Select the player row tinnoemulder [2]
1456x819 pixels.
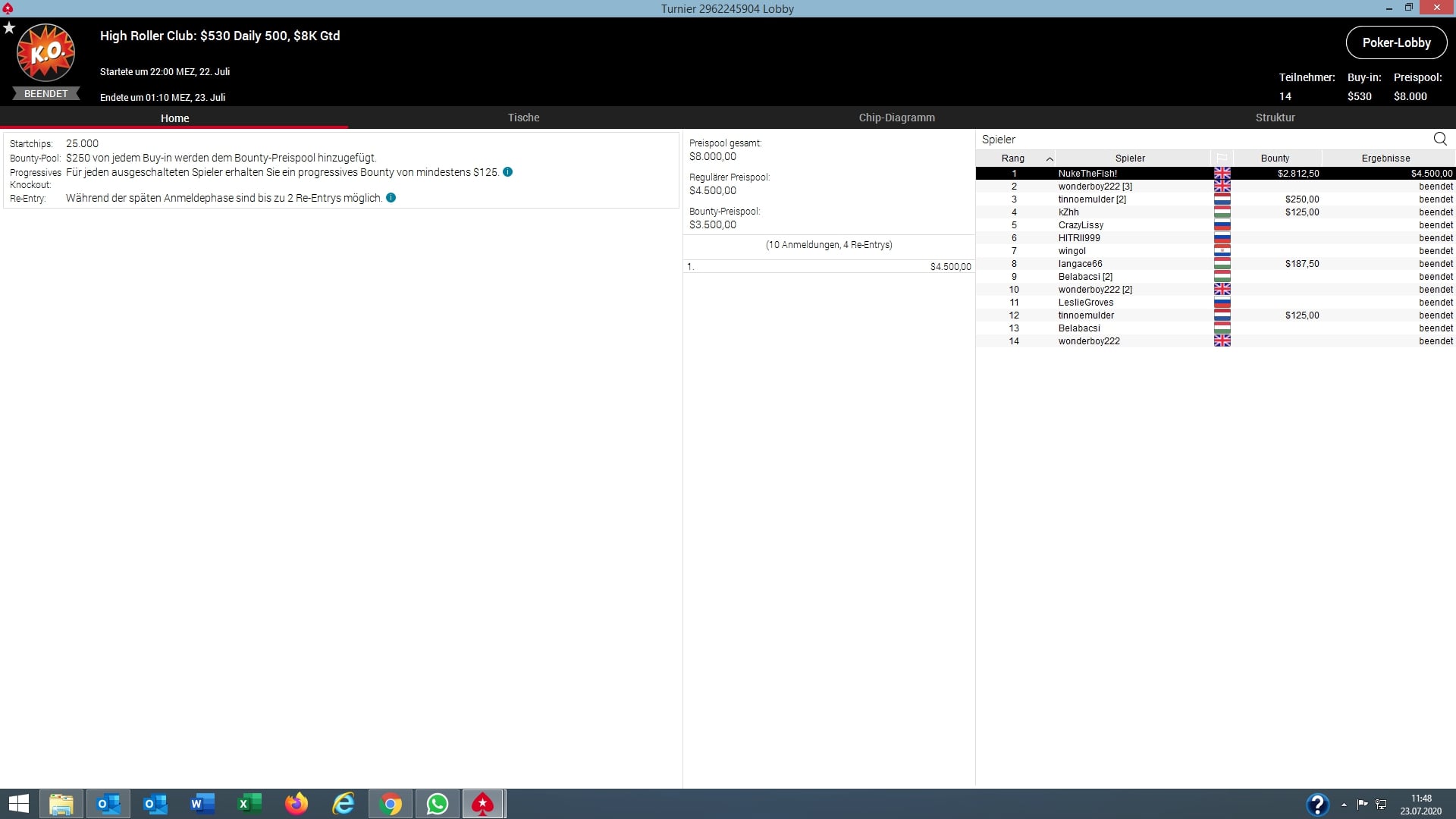click(1091, 199)
